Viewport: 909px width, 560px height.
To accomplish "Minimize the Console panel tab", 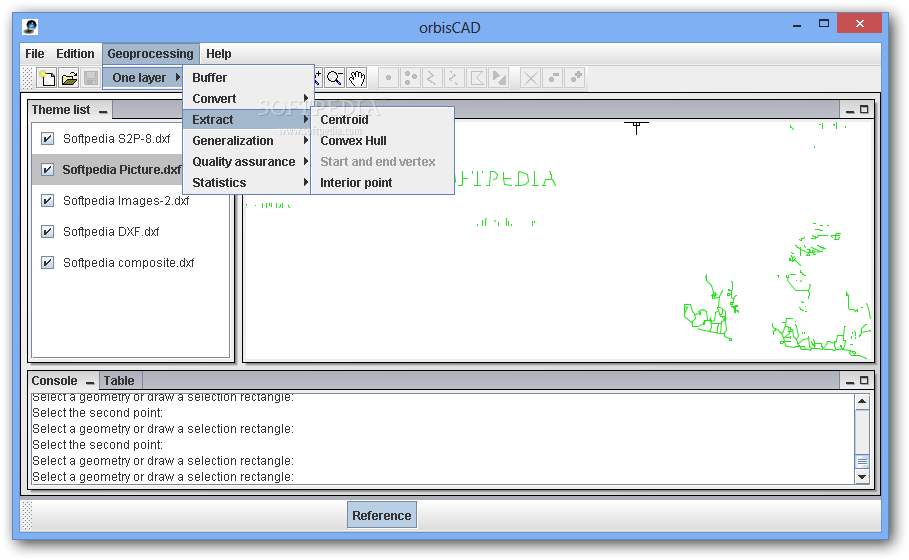I will click(x=90, y=383).
